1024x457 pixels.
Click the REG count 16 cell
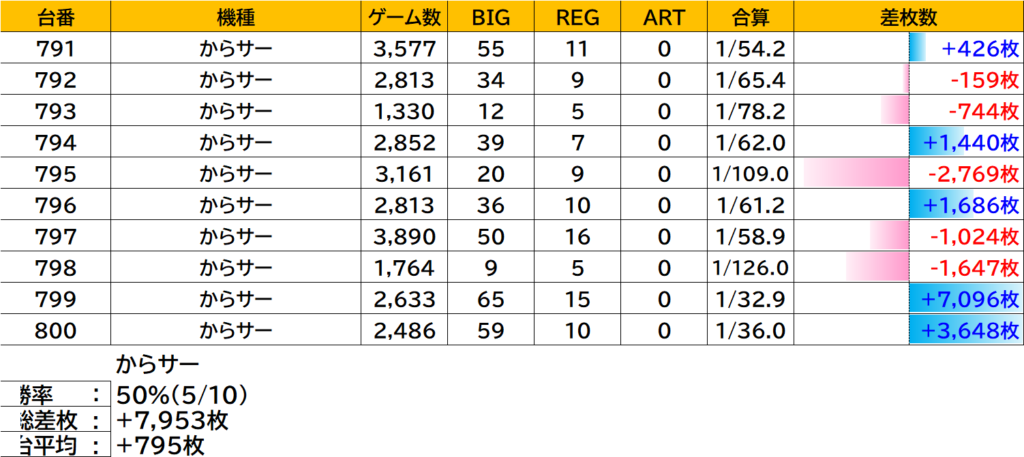point(577,237)
